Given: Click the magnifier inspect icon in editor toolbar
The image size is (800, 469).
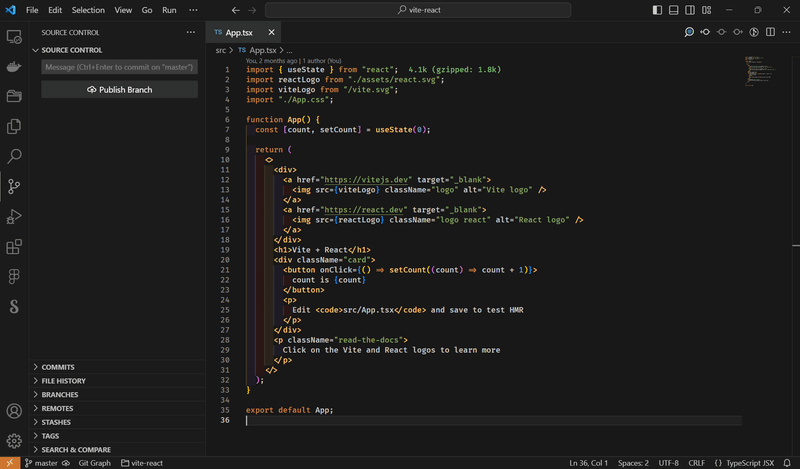Looking at the screenshot, I should tap(689, 32).
